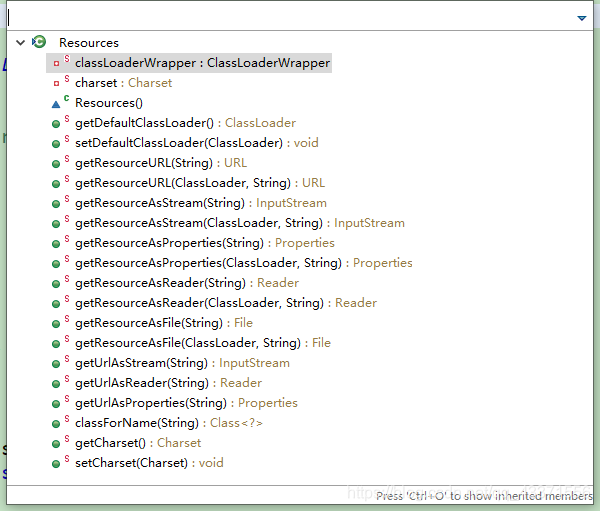The width and height of the screenshot is (600, 511).
Task: Select getResourceAsStream(String) method
Action: [201, 203]
